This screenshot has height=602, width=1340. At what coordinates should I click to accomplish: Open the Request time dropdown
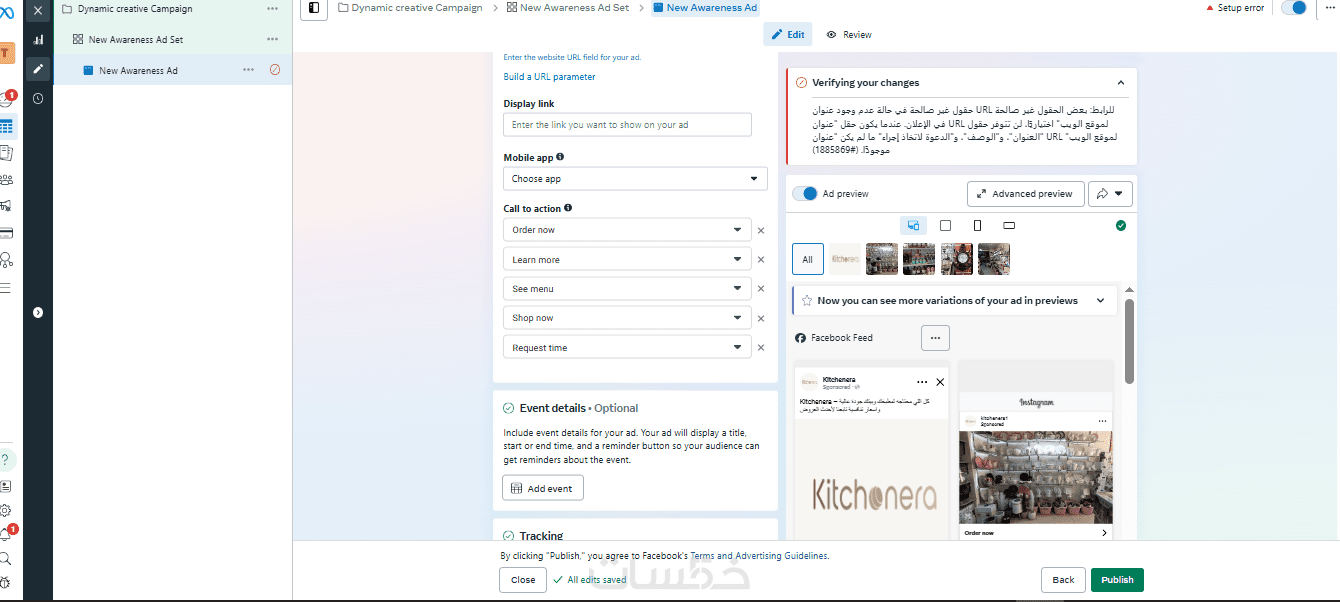(627, 347)
